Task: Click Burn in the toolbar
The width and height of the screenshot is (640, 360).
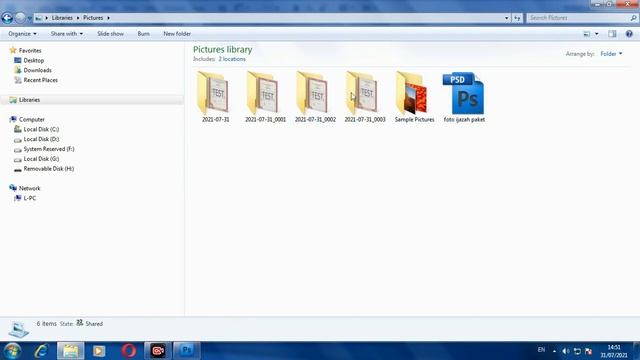Action: coord(143,34)
